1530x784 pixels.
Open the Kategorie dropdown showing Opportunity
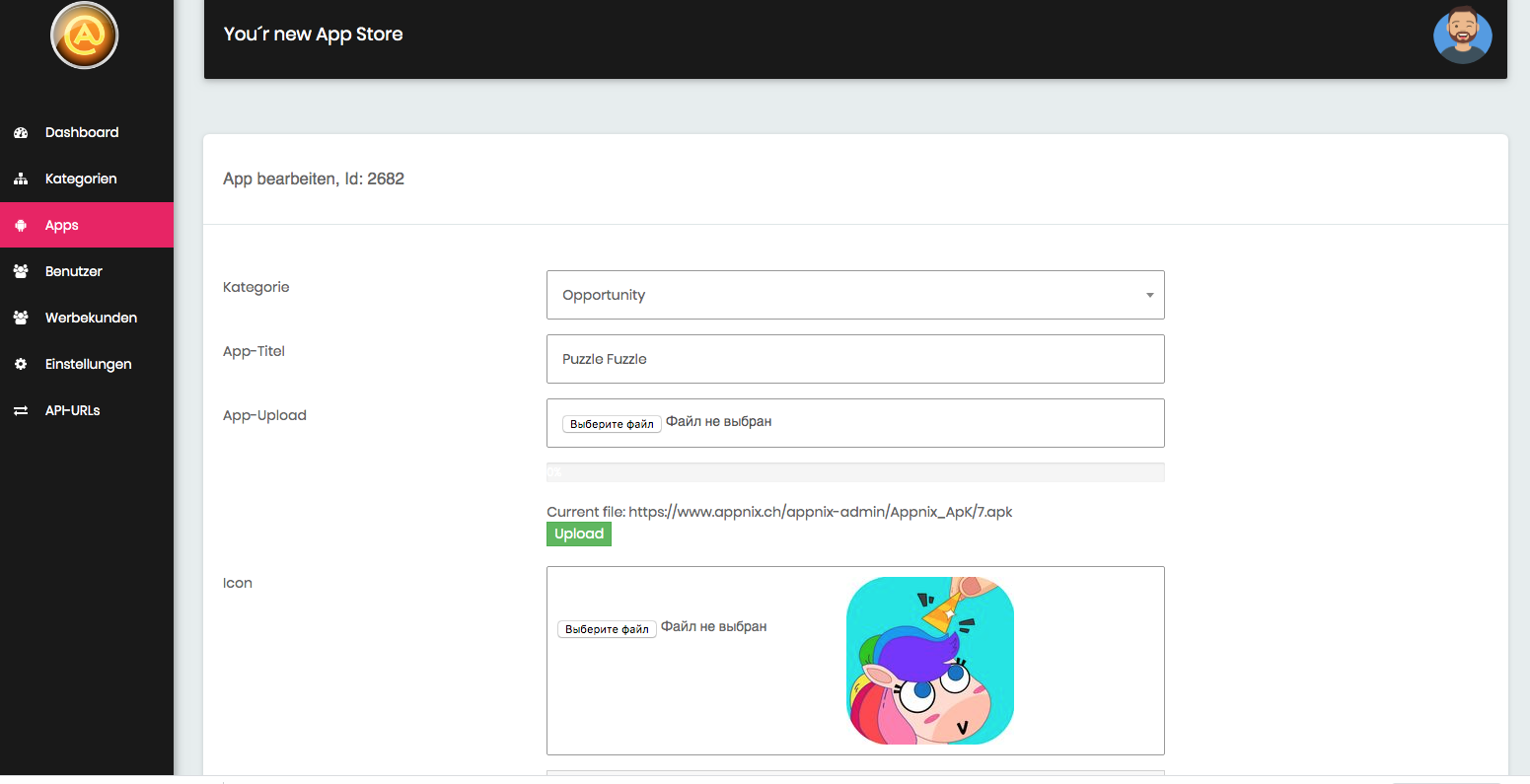pos(854,295)
